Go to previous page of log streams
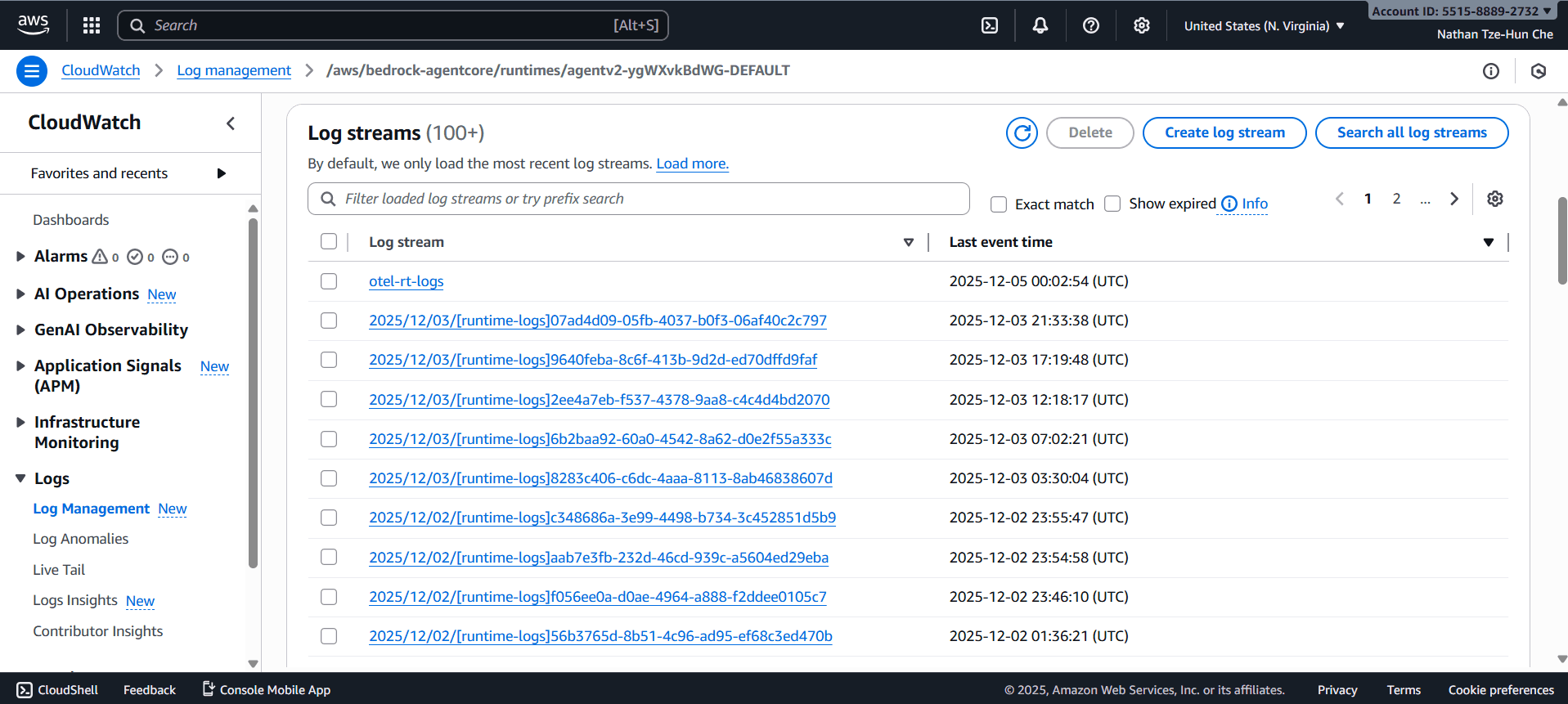 (1340, 199)
